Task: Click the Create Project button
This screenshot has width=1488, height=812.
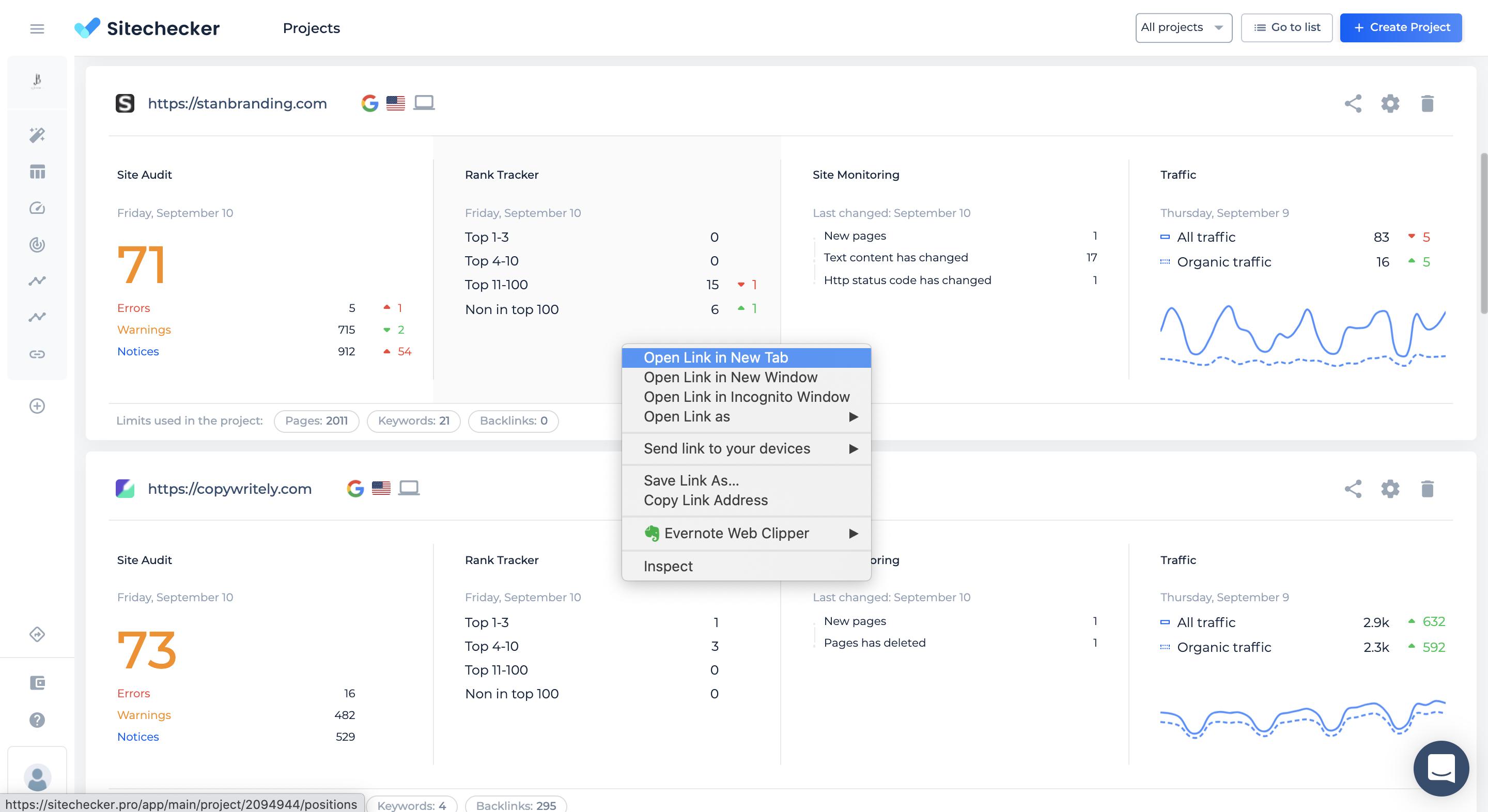Action: click(x=1401, y=28)
